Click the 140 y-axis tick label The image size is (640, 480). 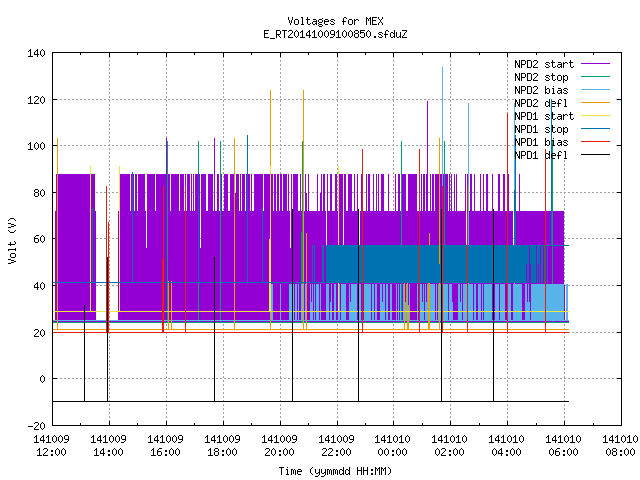[36, 53]
